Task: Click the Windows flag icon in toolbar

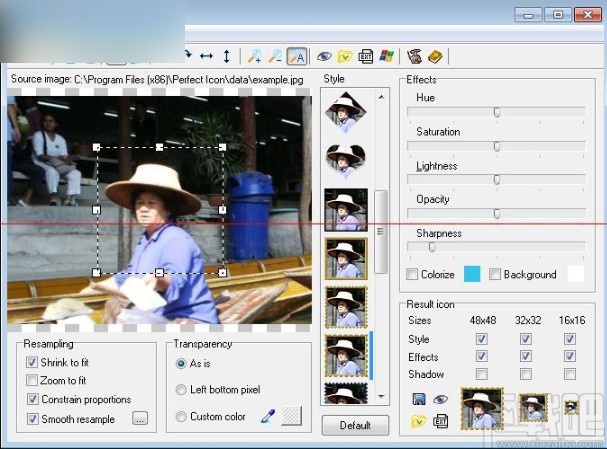Action: (x=386, y=57)
